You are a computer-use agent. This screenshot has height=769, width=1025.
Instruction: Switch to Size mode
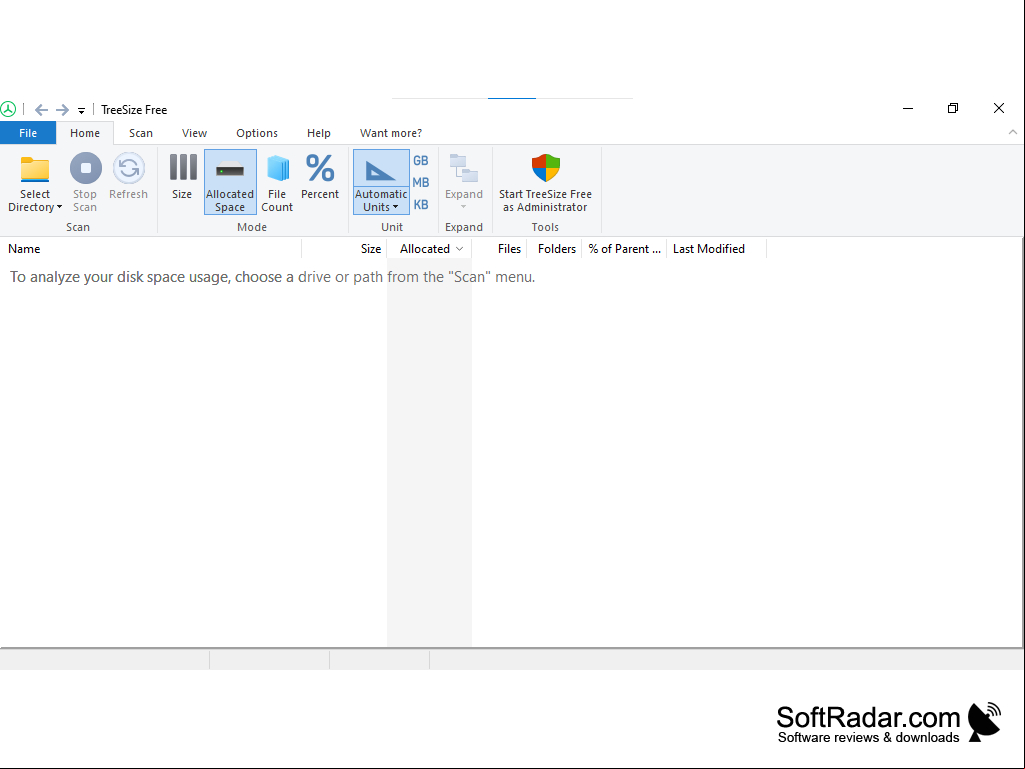(182, 177)
